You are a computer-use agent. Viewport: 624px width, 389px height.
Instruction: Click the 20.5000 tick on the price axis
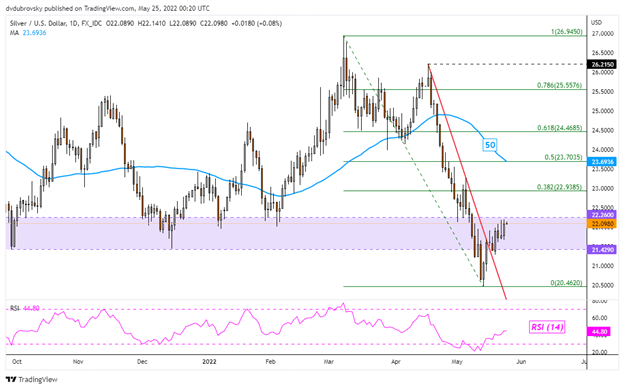click(602, 285)
